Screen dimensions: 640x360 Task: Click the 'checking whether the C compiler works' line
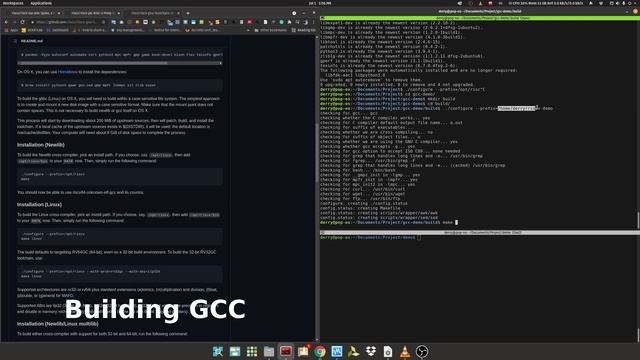tap(375, 118)
